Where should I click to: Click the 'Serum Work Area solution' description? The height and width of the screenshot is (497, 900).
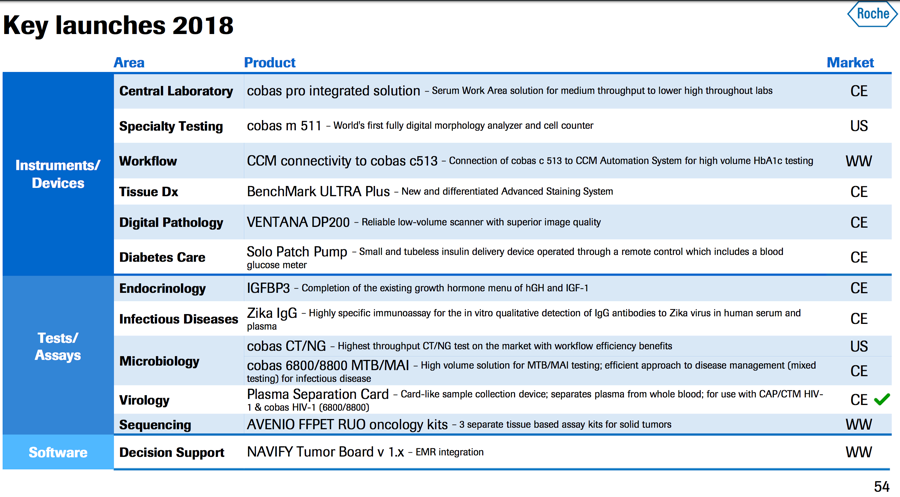pyautogui.click(x=602, y=91)
